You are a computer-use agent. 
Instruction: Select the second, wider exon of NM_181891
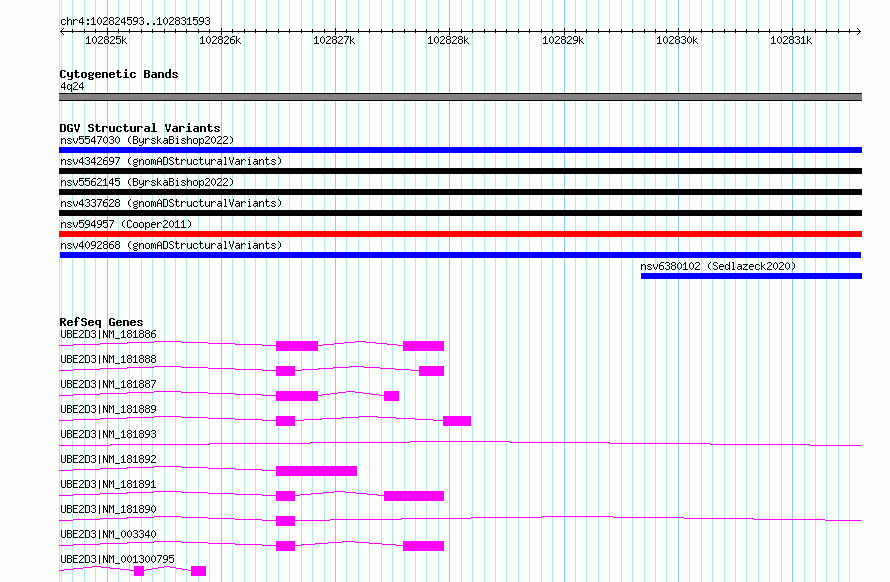[414, 496]
